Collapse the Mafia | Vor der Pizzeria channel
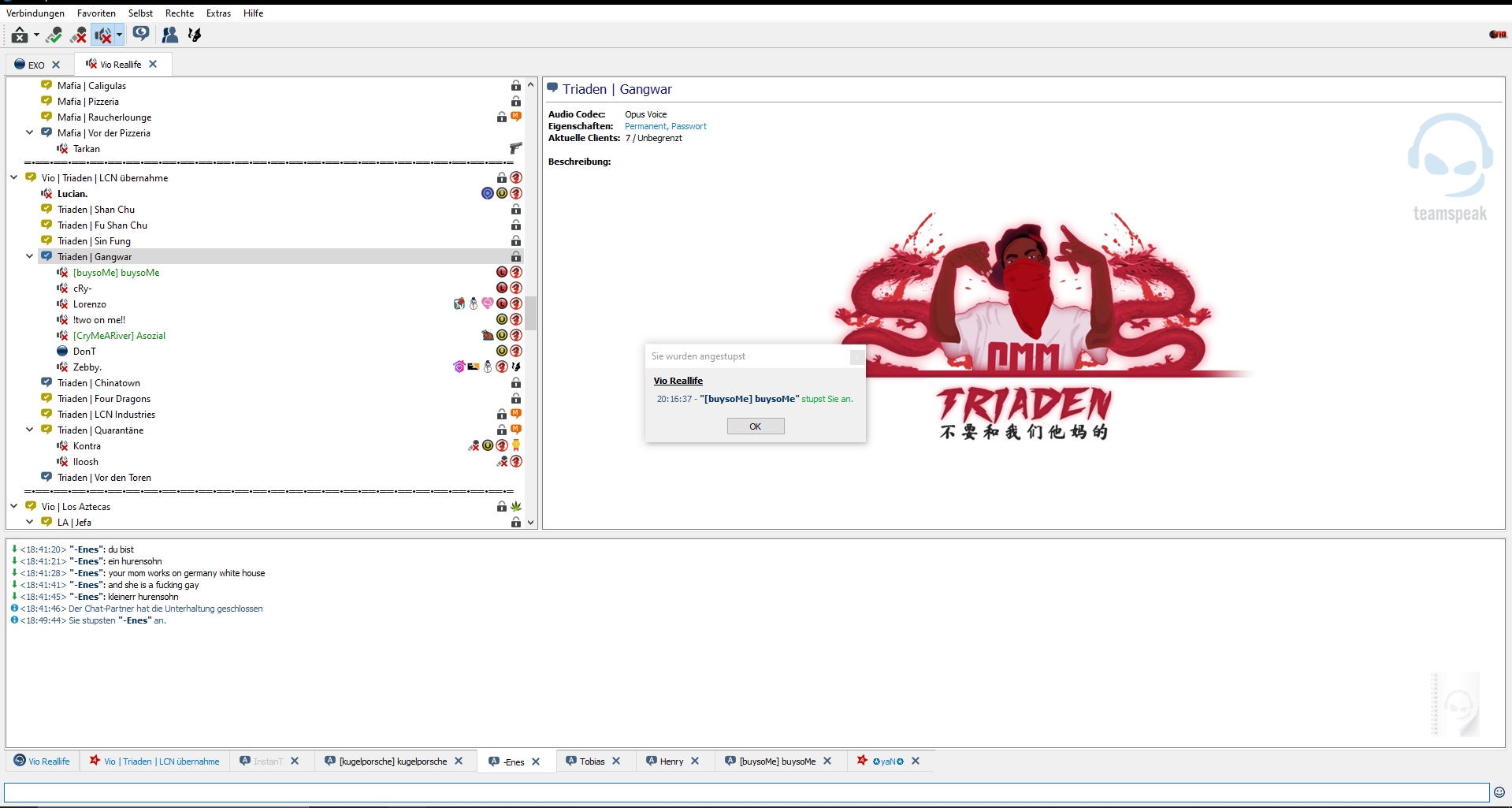The height and width of the screenshot is (808, 1512). click(29, 132)
